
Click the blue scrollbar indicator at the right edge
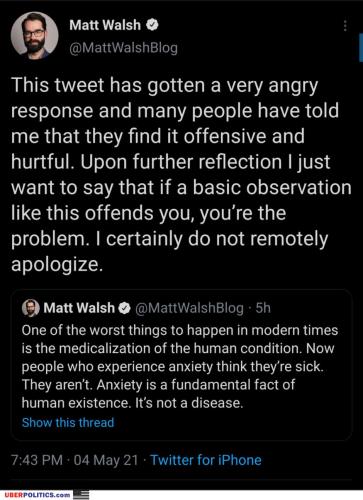(361, 47)
